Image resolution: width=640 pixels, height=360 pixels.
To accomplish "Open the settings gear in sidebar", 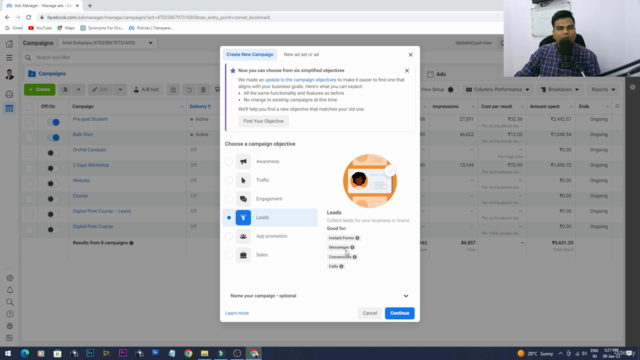I will click(10, 278).
